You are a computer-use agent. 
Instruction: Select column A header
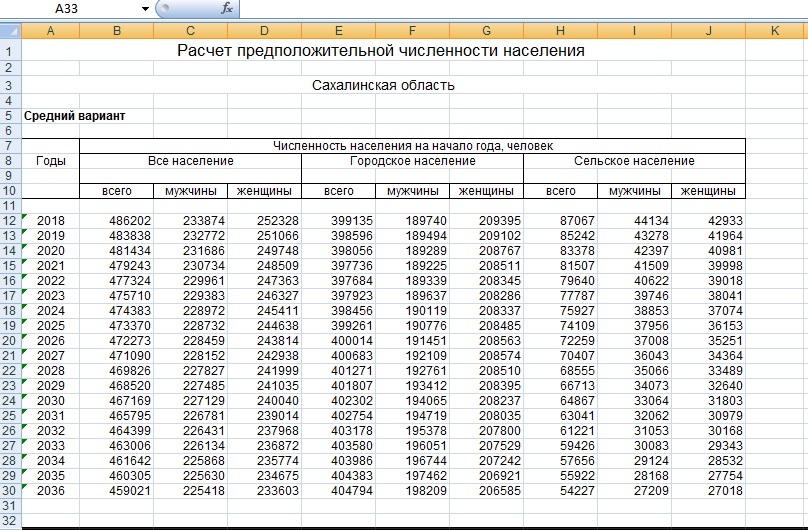coord(50,31)
